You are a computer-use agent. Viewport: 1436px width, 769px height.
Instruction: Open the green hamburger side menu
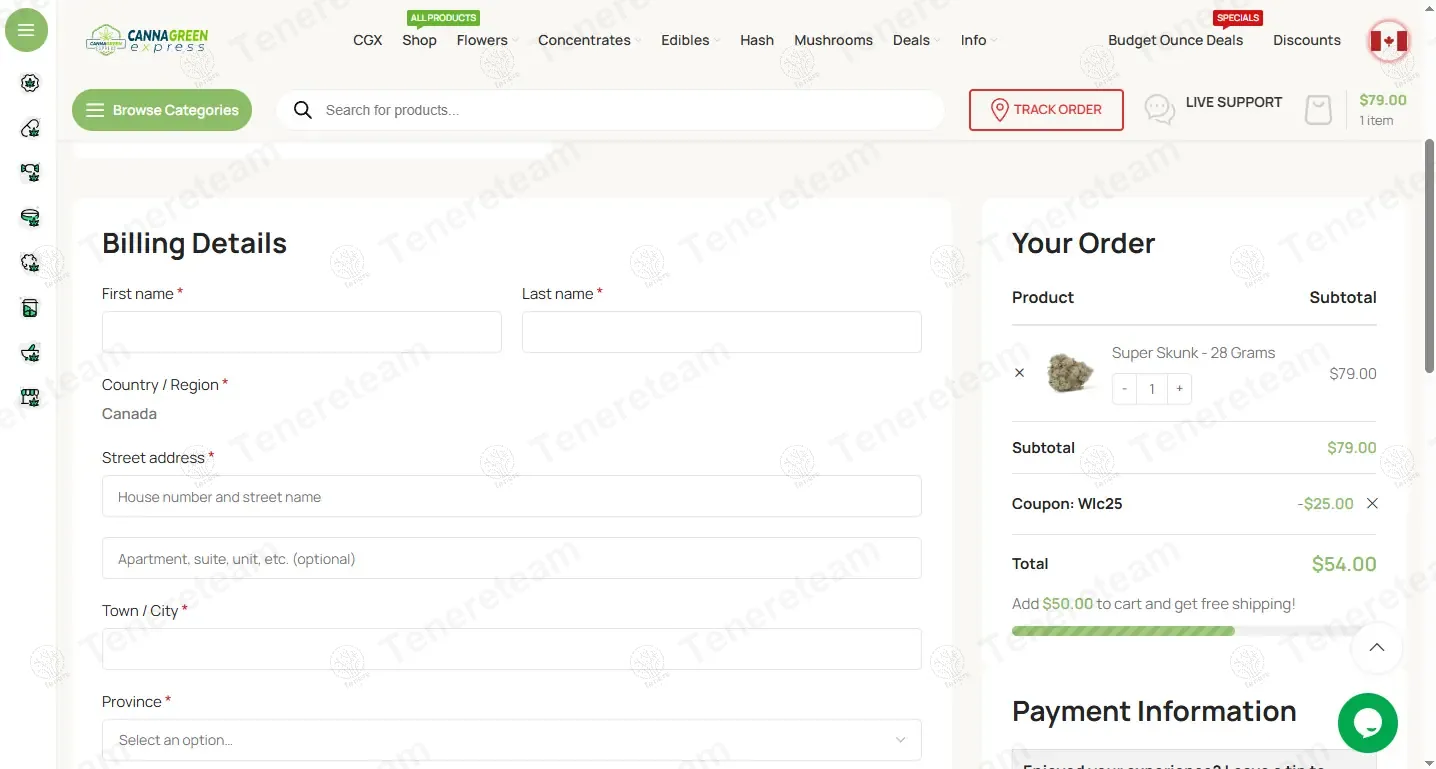tap(27, 30)
